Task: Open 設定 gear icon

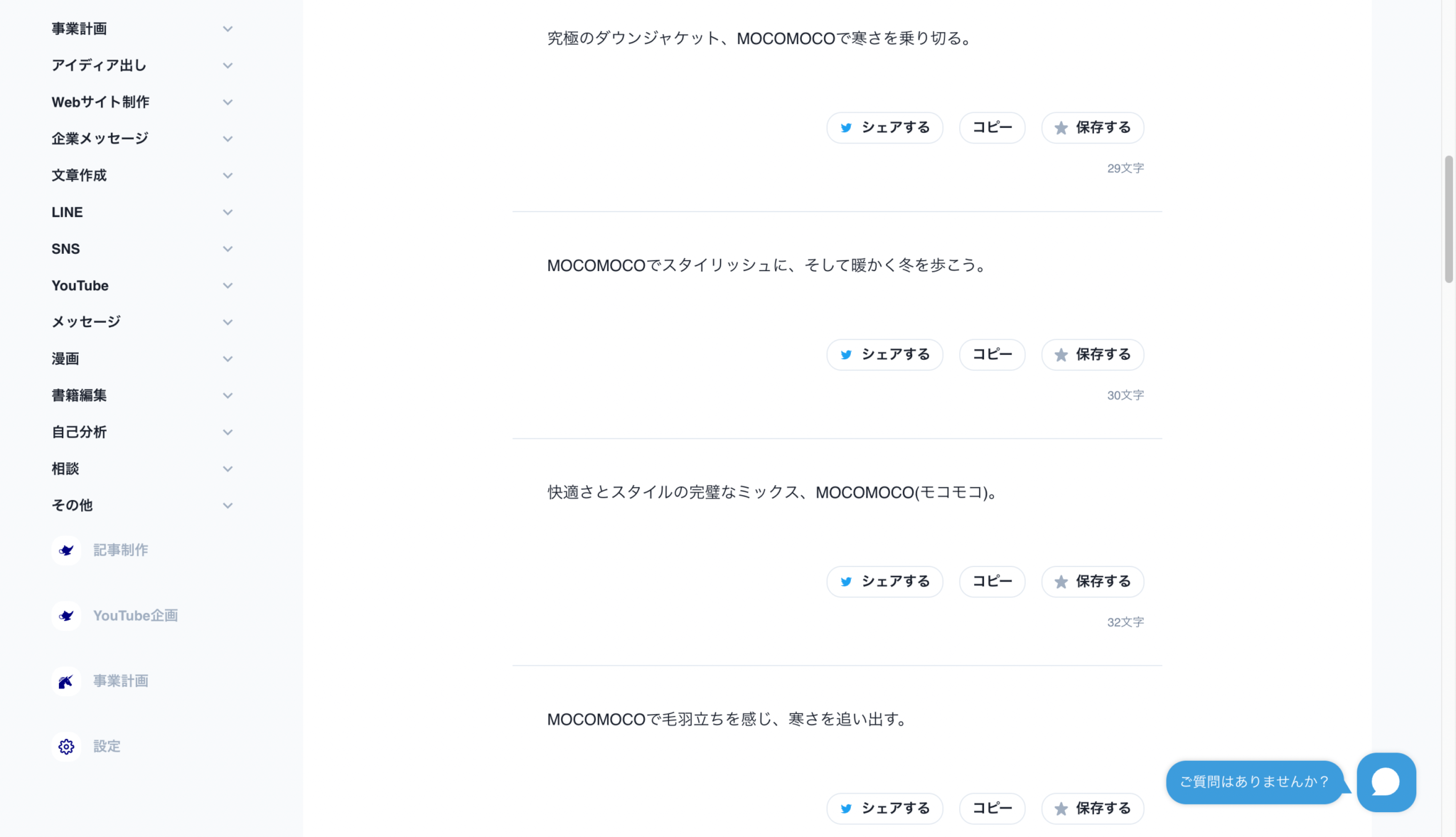Action: [66, 747]
